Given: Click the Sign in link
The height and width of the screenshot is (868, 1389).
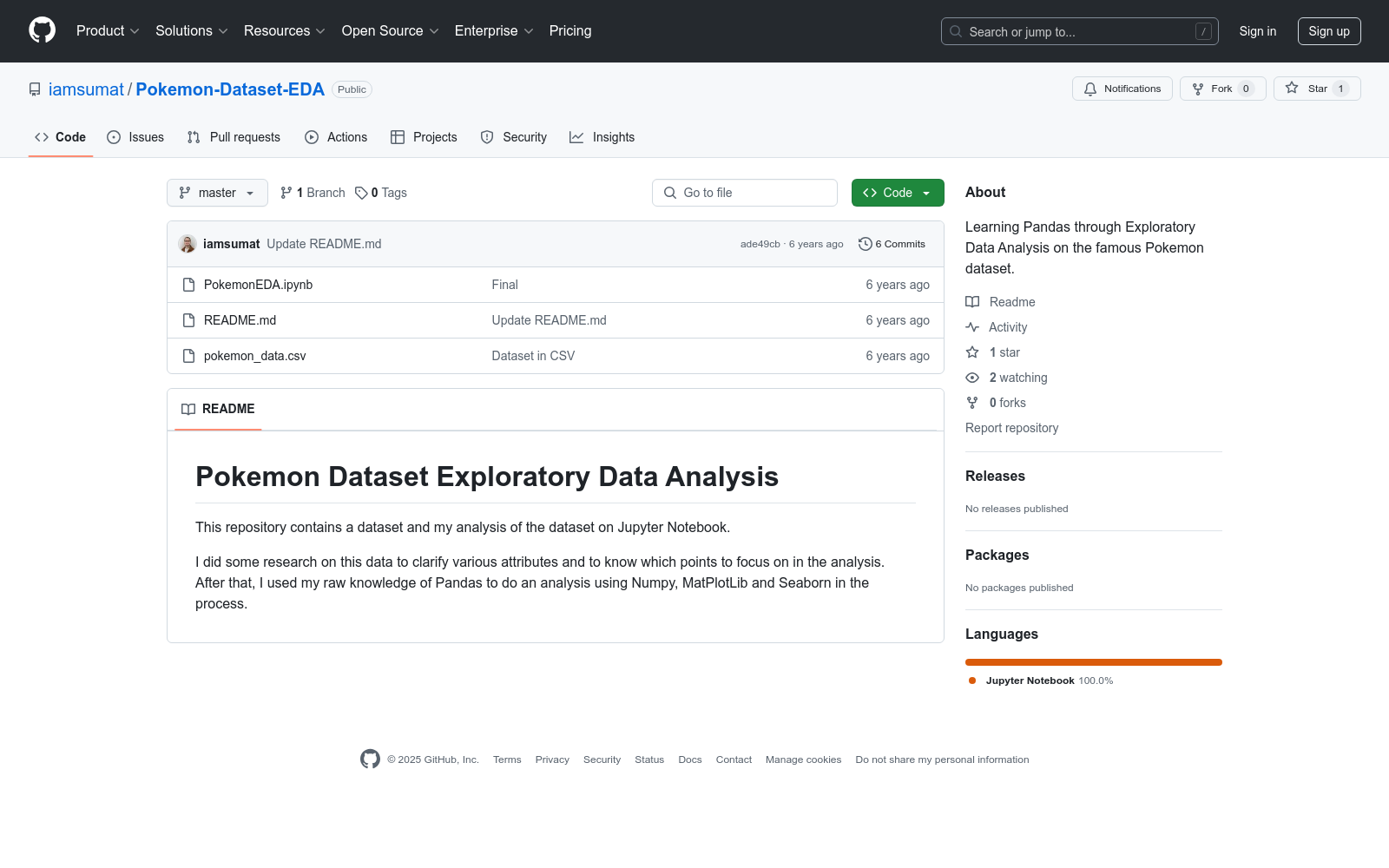Looking at the screenshot, I should click(x=1258, y=31).
